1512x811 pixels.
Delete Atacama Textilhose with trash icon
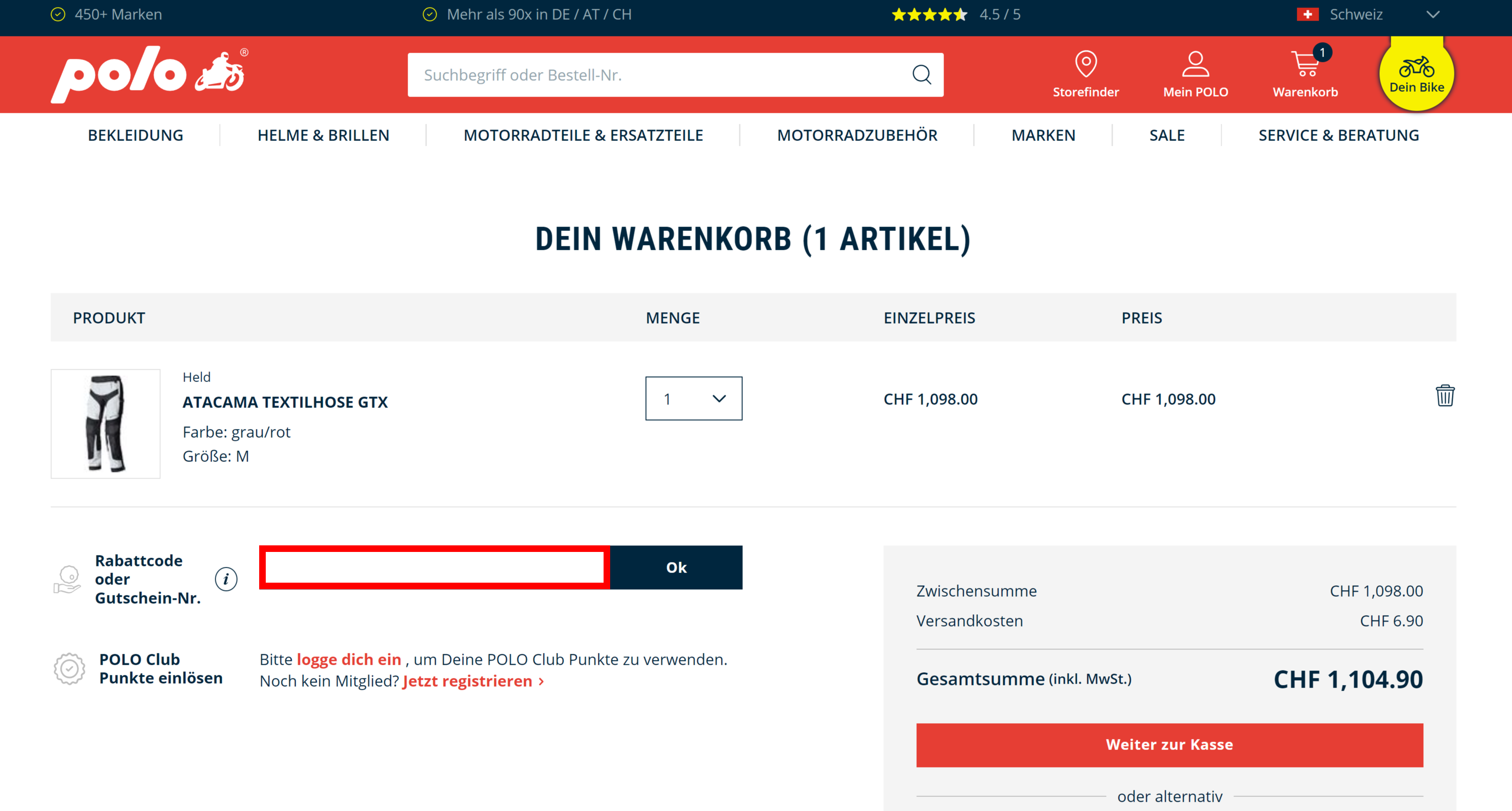pyautogui.click(x=1444, y=396)
